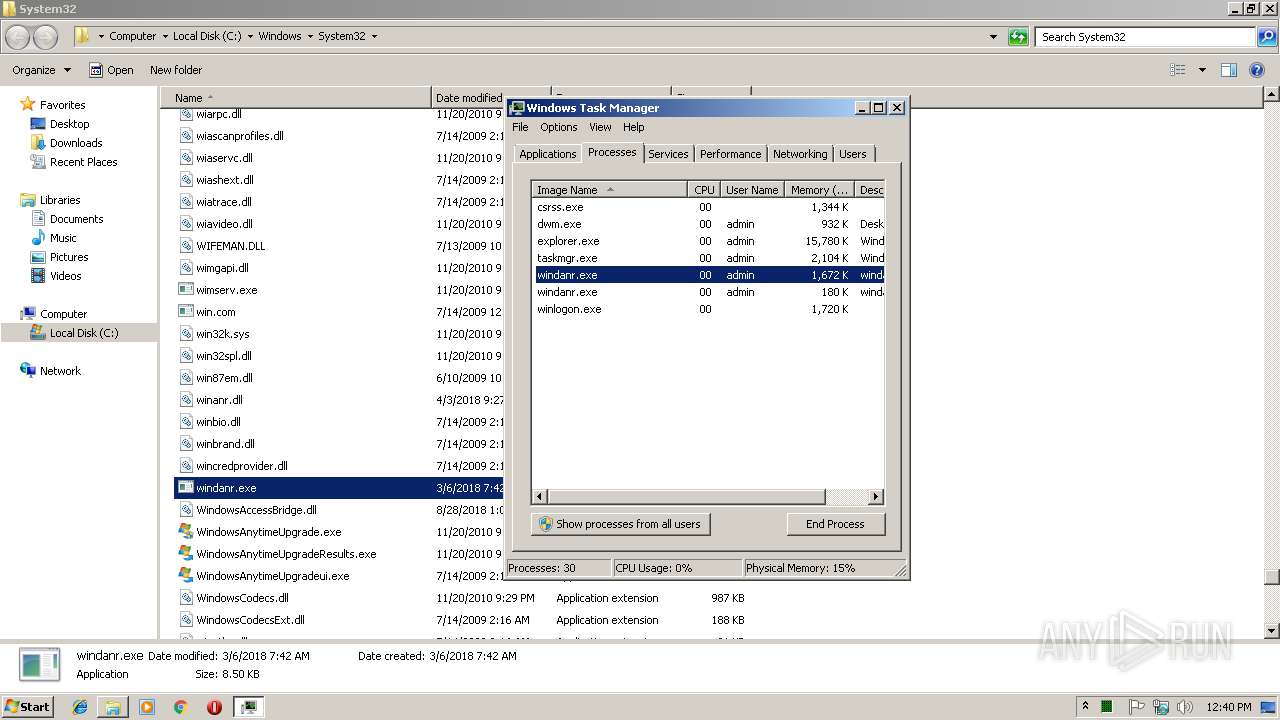
Task: Click the search magnifier icon
Action: [x=1267, y=37]
